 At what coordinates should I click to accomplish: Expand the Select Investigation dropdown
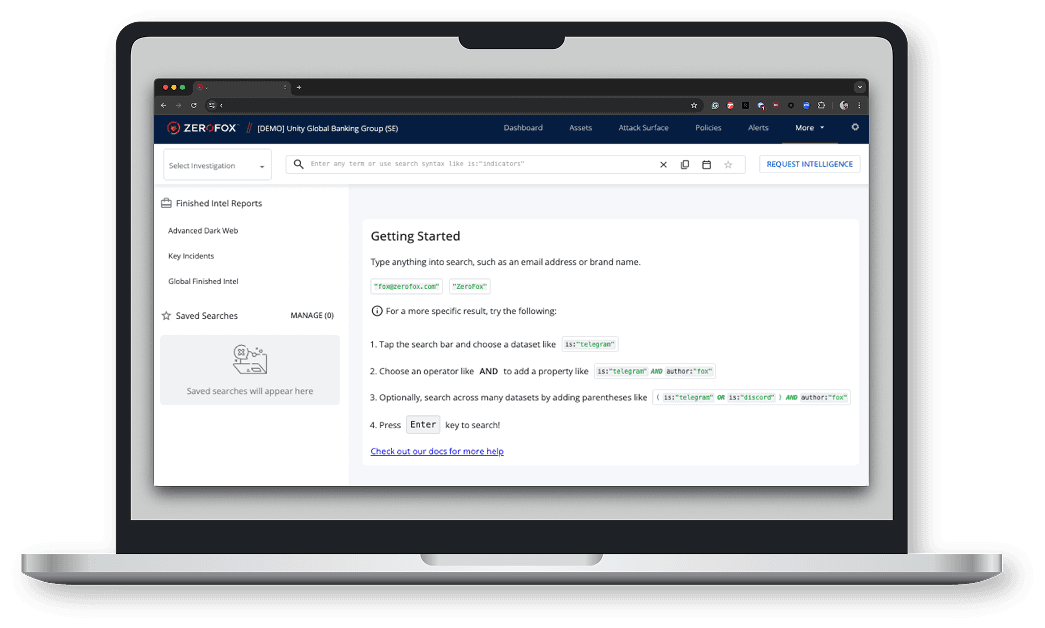pos(217,166)
